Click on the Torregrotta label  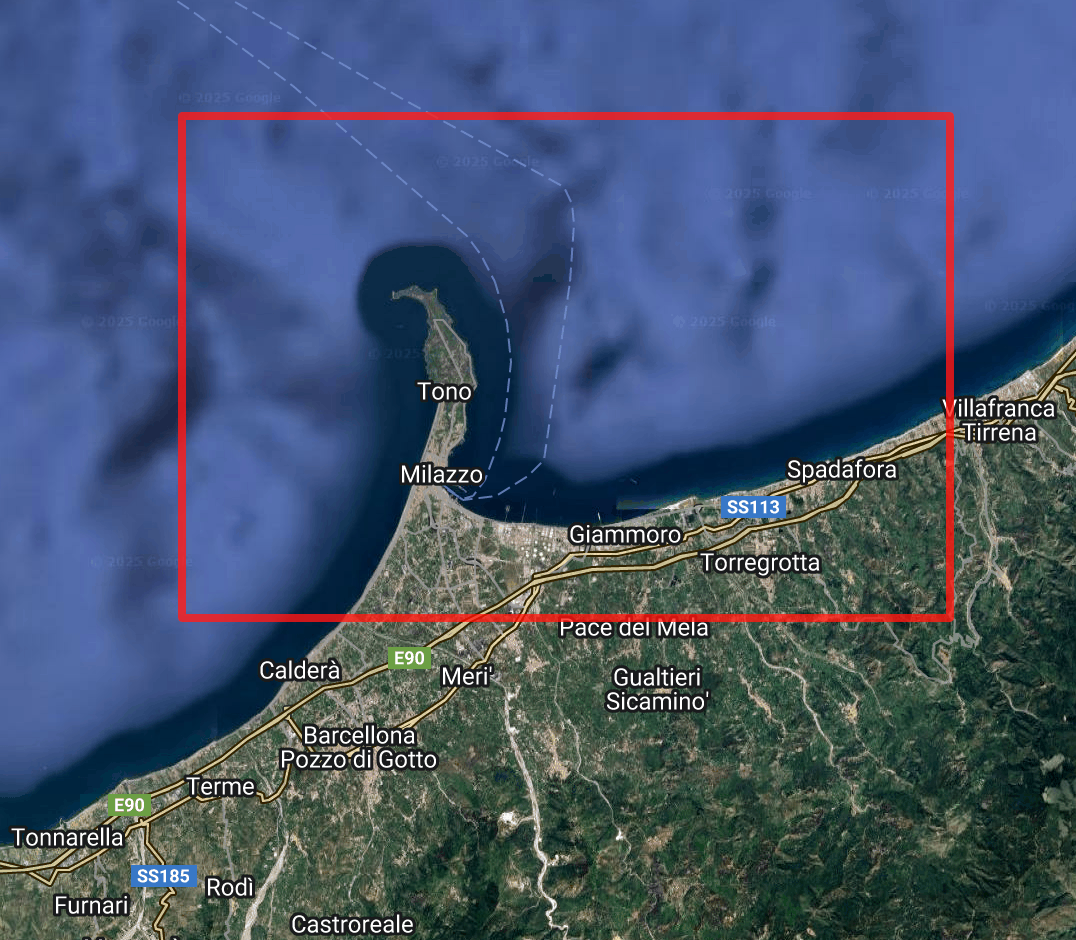tap(760, 563)
